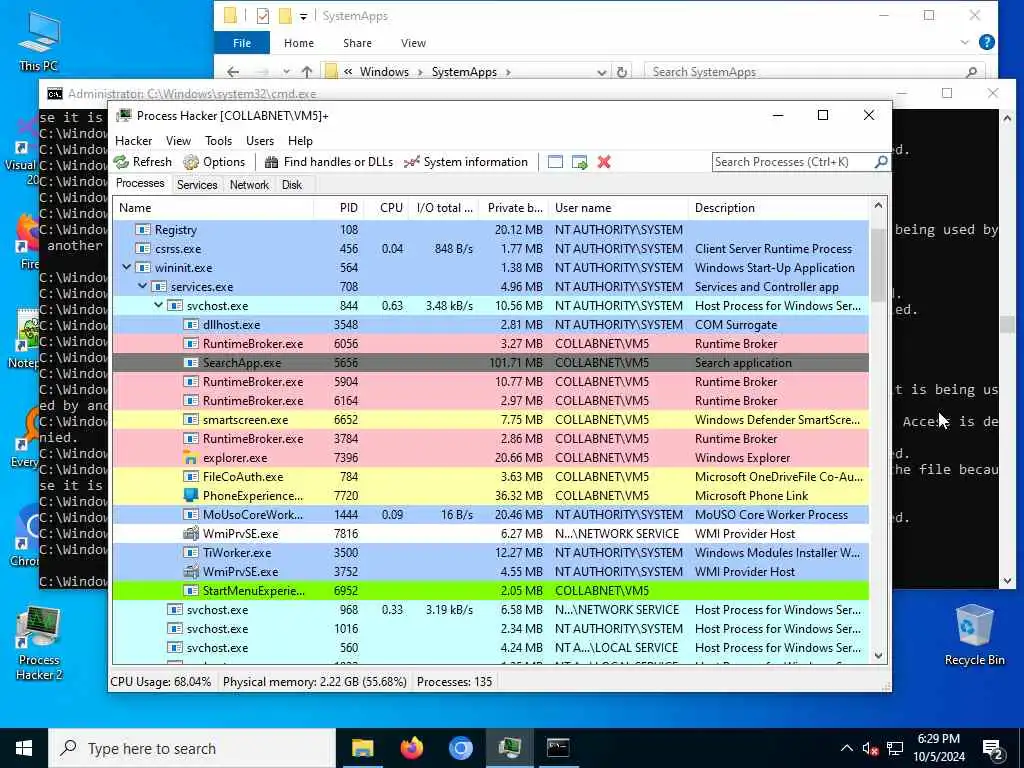The image size is (1024, 768).
Task: Click Explorer refresh button near address bar
Action: point(622,72)
